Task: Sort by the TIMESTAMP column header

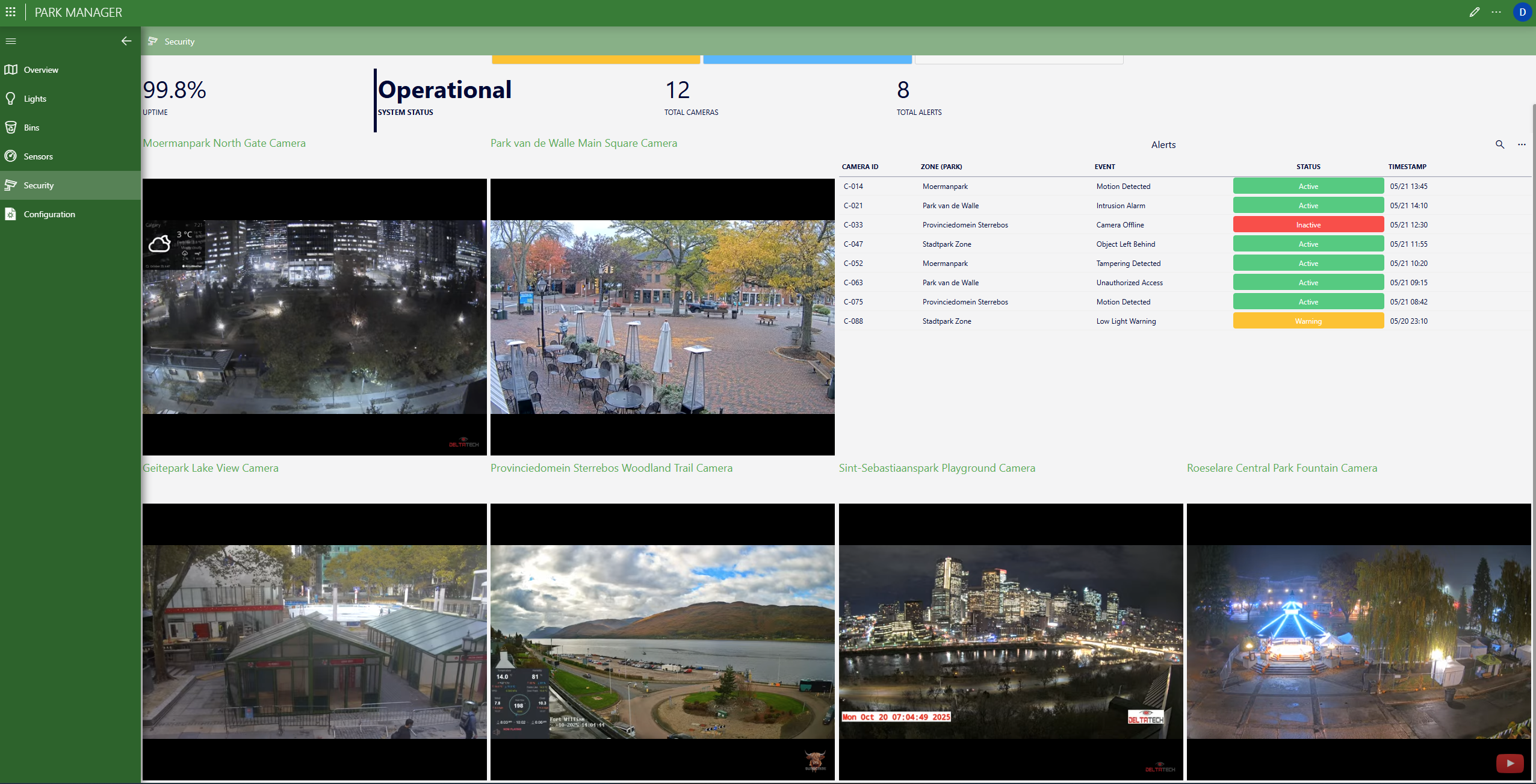Action: coord(1407,167)
